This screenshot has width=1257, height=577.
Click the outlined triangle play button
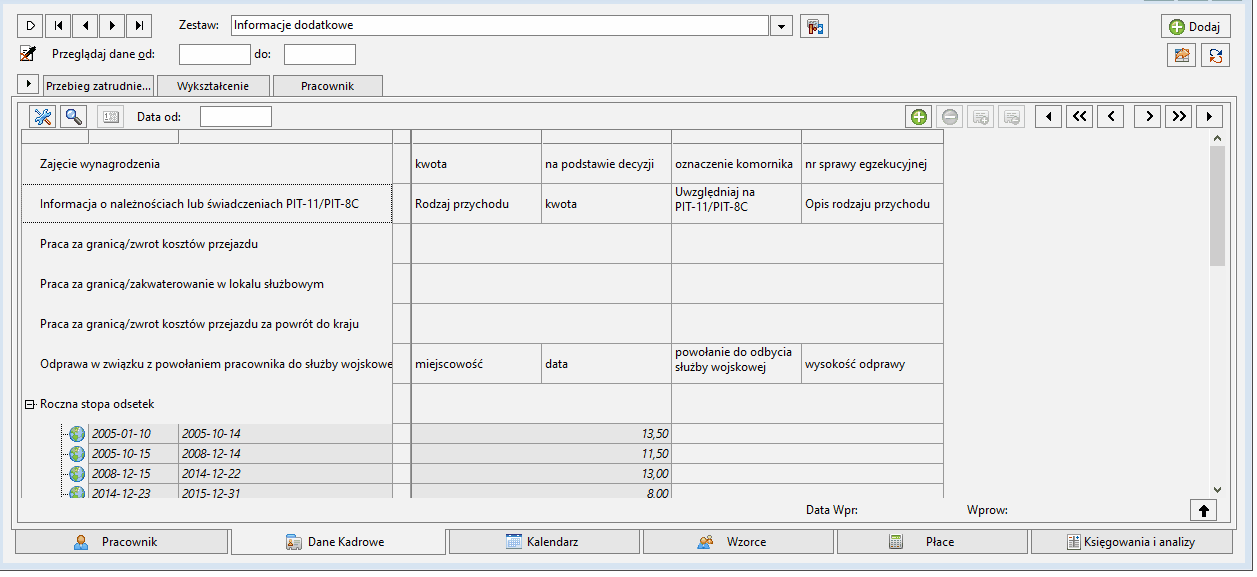click(x=31, y=25)
